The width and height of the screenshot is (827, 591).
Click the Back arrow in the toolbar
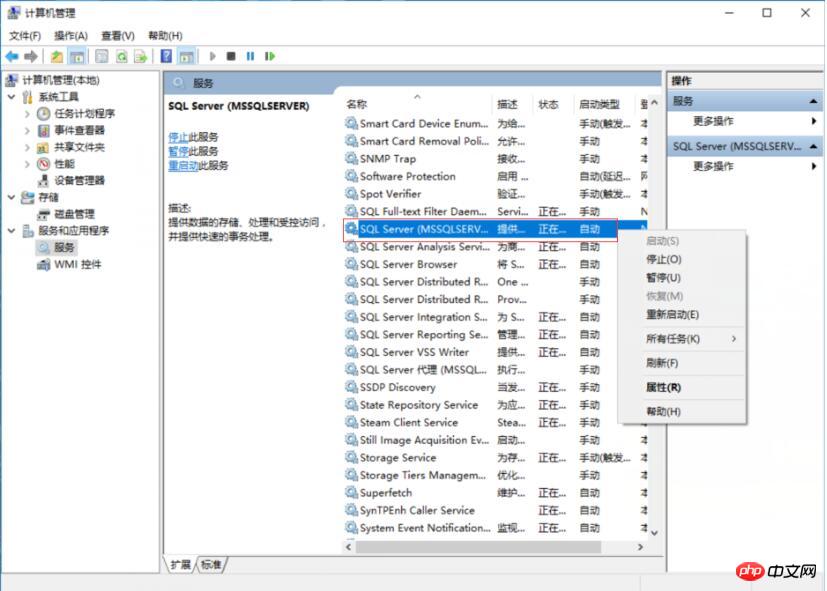coord(12,56)
